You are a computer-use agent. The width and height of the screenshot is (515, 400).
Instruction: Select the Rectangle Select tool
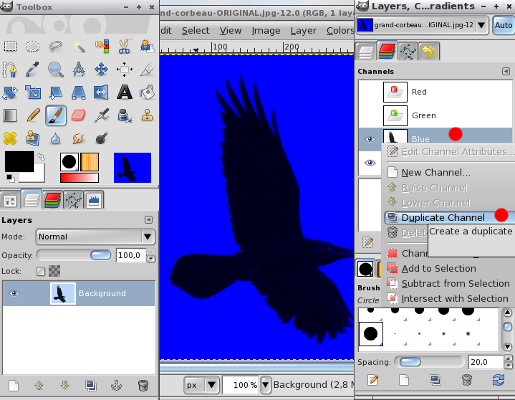(x=10, y=46)
